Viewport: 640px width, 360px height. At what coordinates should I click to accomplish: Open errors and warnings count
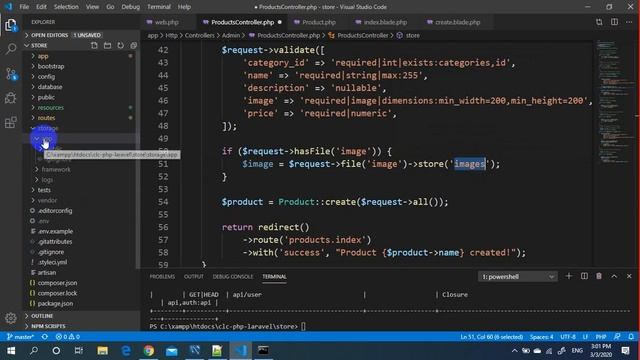coord(68,337)
